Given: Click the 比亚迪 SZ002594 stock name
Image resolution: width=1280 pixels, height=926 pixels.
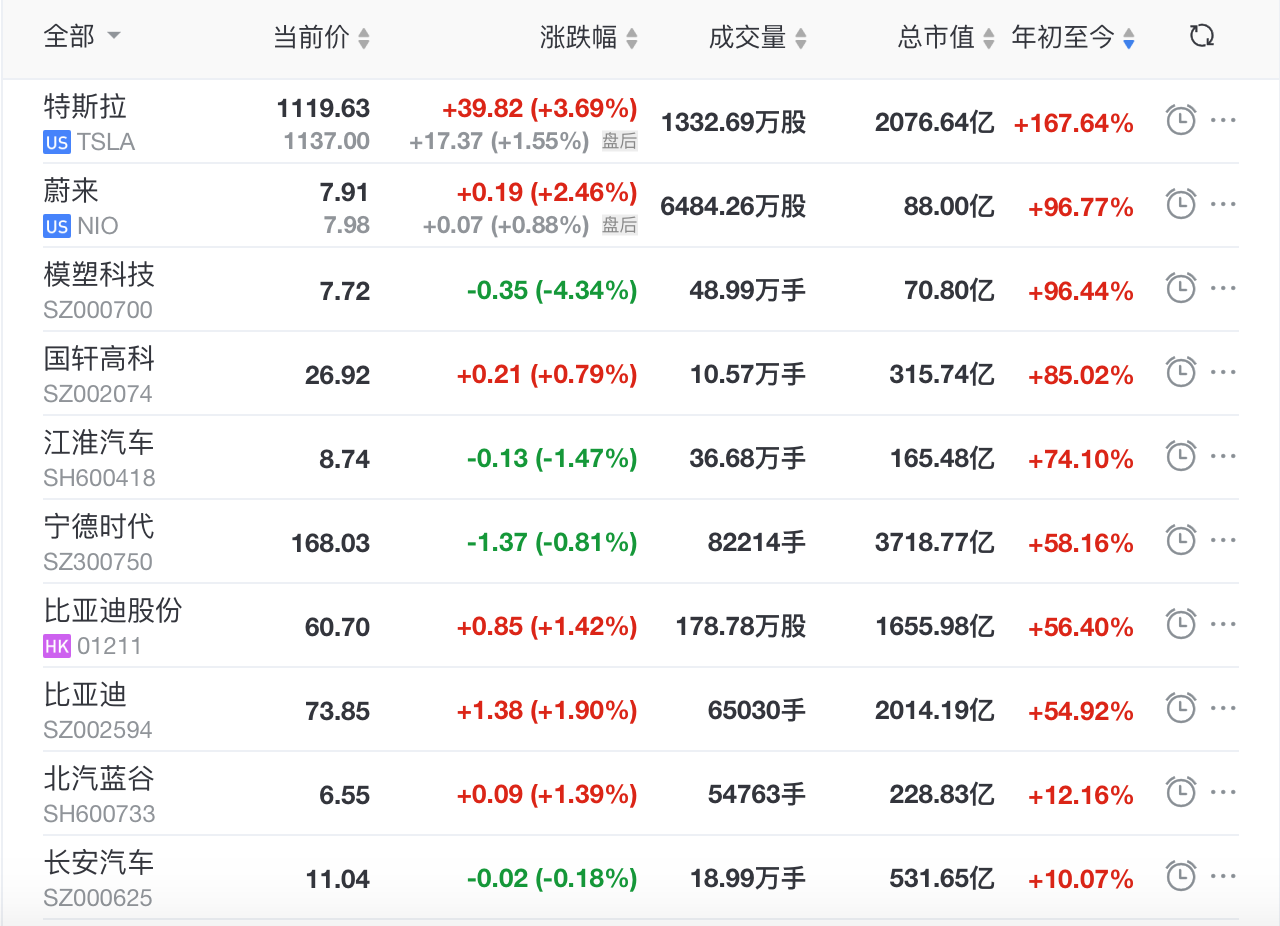Looking at the screenshot, I should coord(85,694).
